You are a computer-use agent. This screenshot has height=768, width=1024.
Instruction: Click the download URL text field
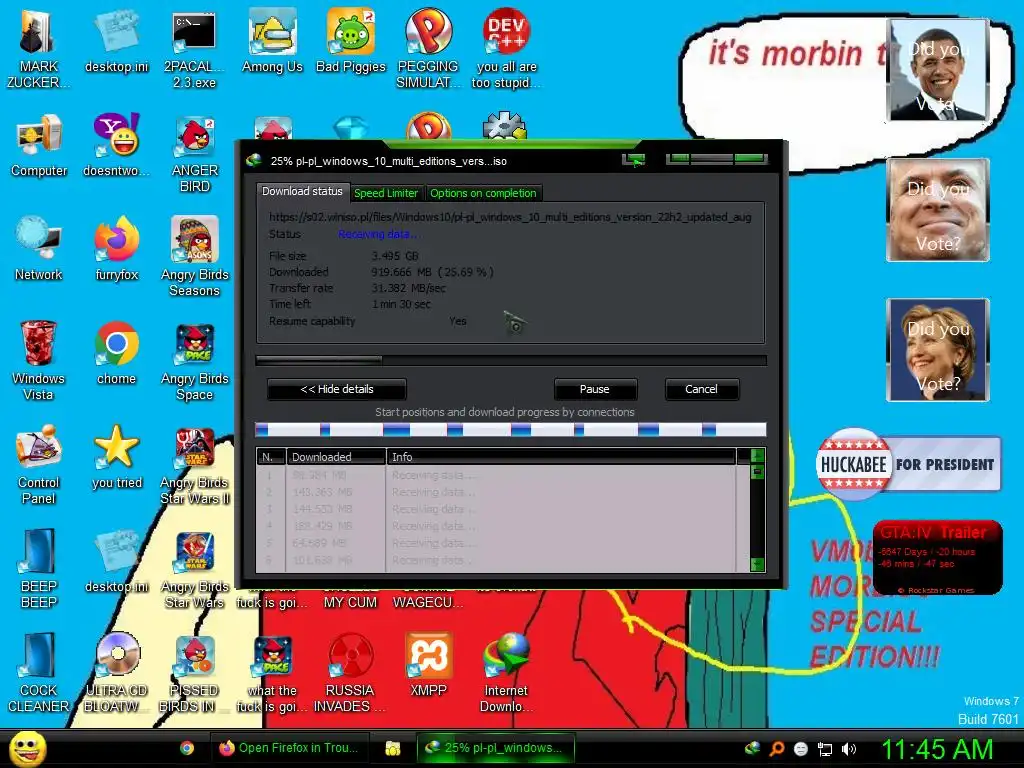click(510, 217)
